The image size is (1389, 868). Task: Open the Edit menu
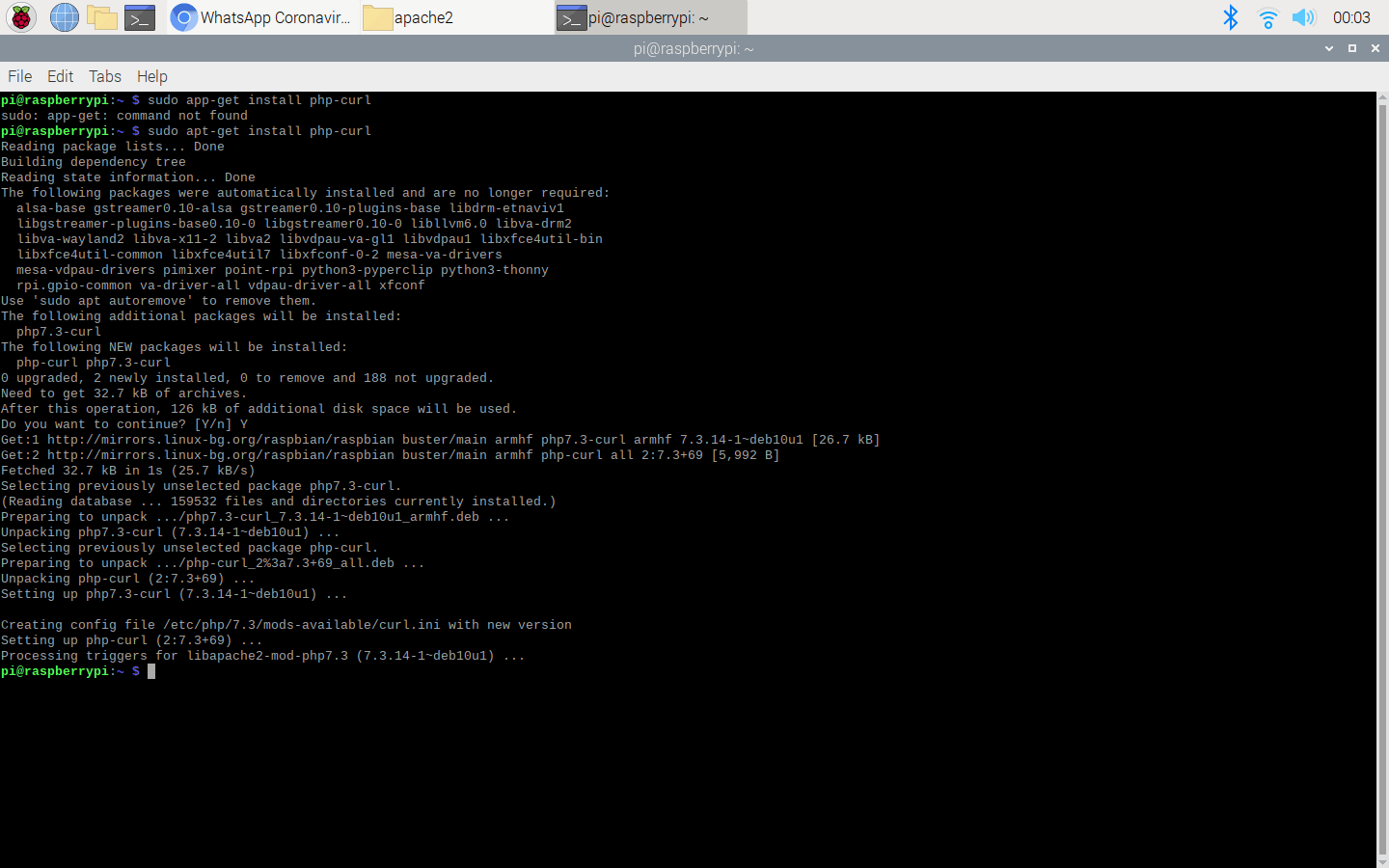(60, 76)
